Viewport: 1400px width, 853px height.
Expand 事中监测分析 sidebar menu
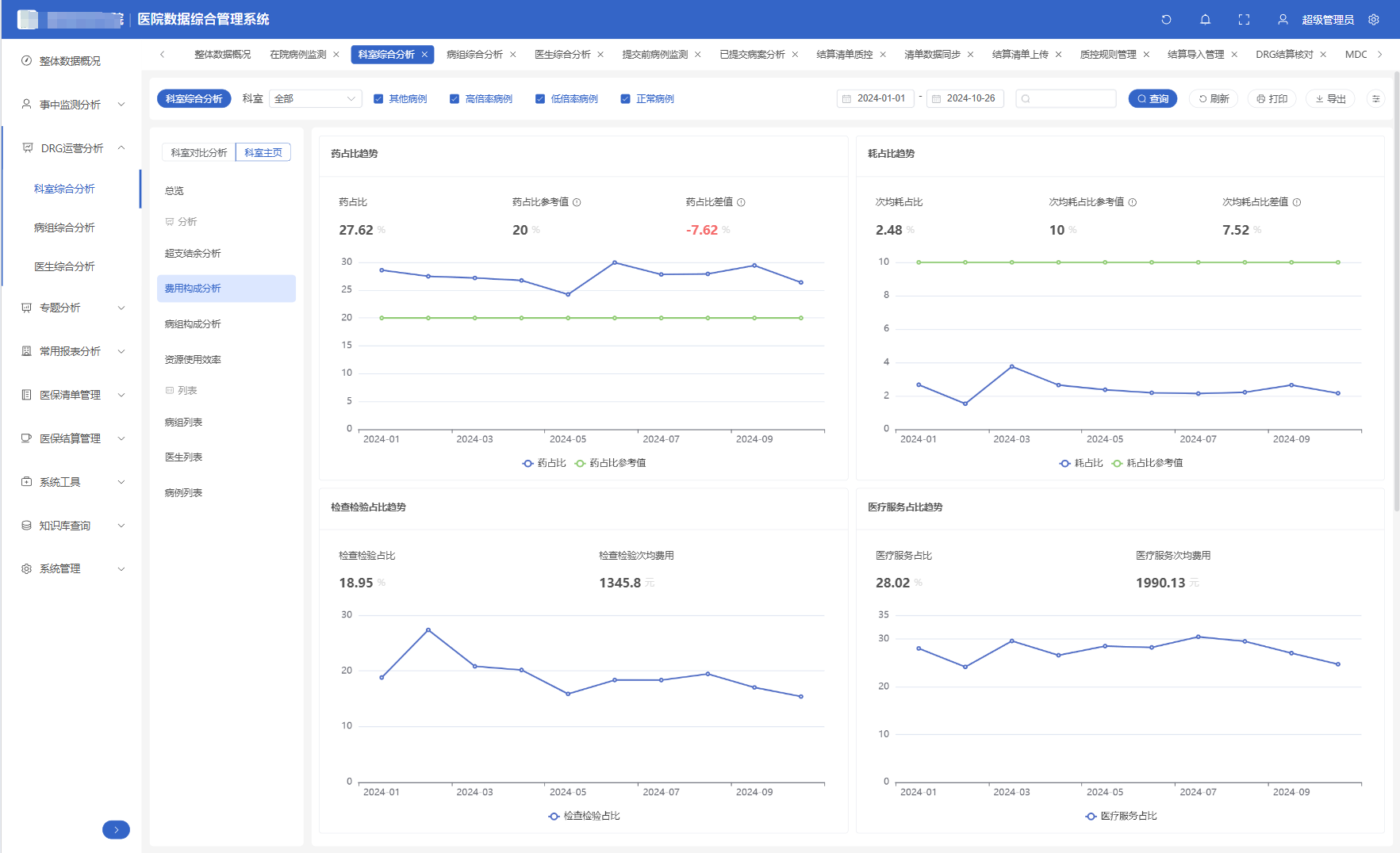click(x=73, y=105)
